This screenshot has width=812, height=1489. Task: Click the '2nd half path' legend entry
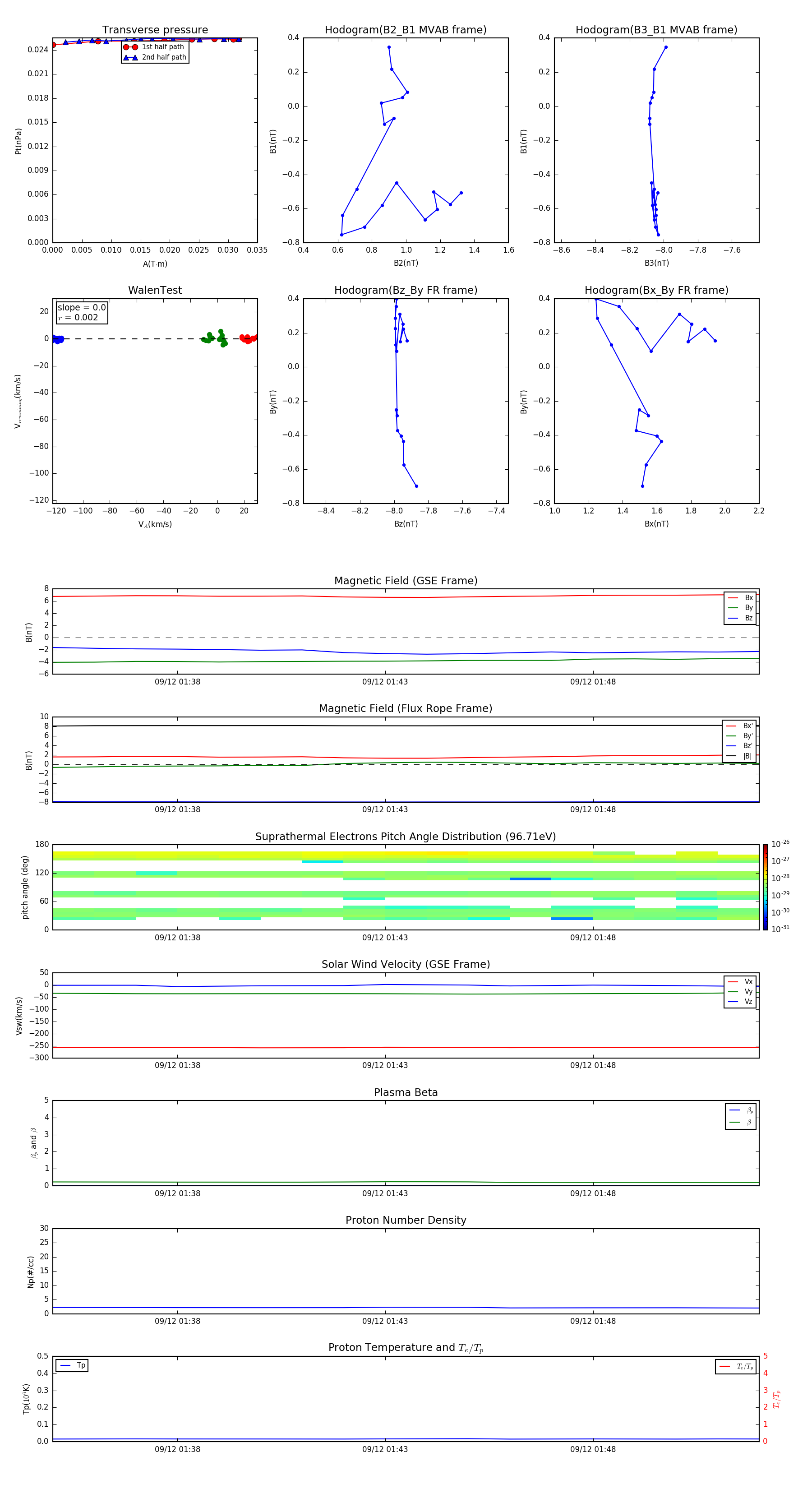155,57
